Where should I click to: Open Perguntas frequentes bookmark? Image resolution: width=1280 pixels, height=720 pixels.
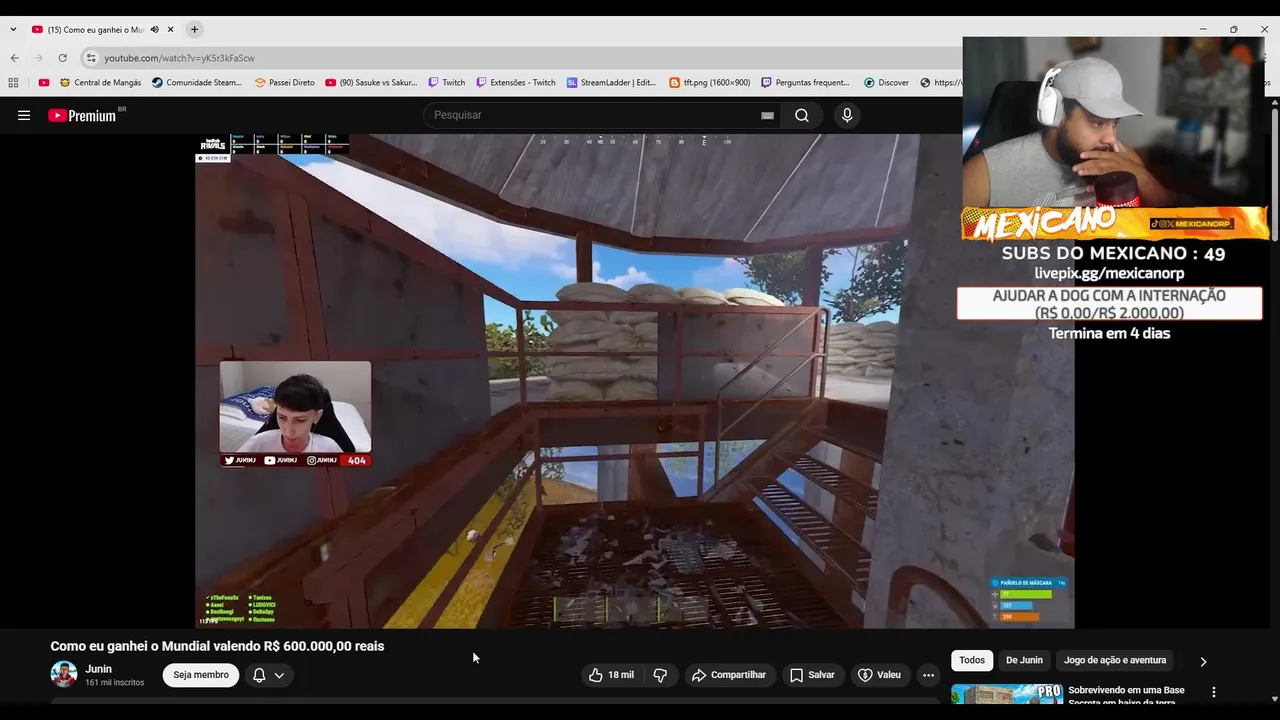click(805, 83)
